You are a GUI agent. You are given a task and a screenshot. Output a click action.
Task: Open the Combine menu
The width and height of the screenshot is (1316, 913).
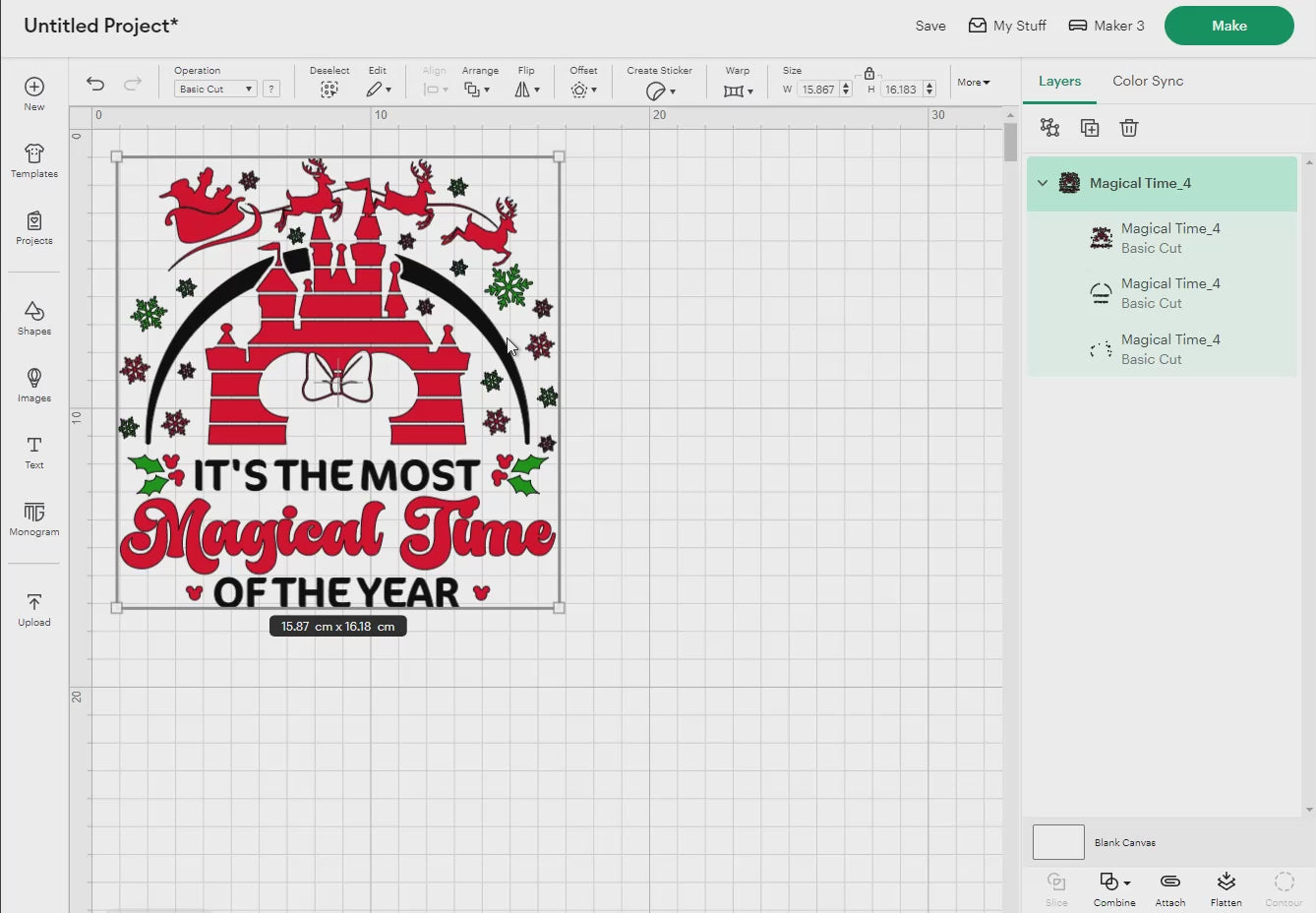[1114, 888]
